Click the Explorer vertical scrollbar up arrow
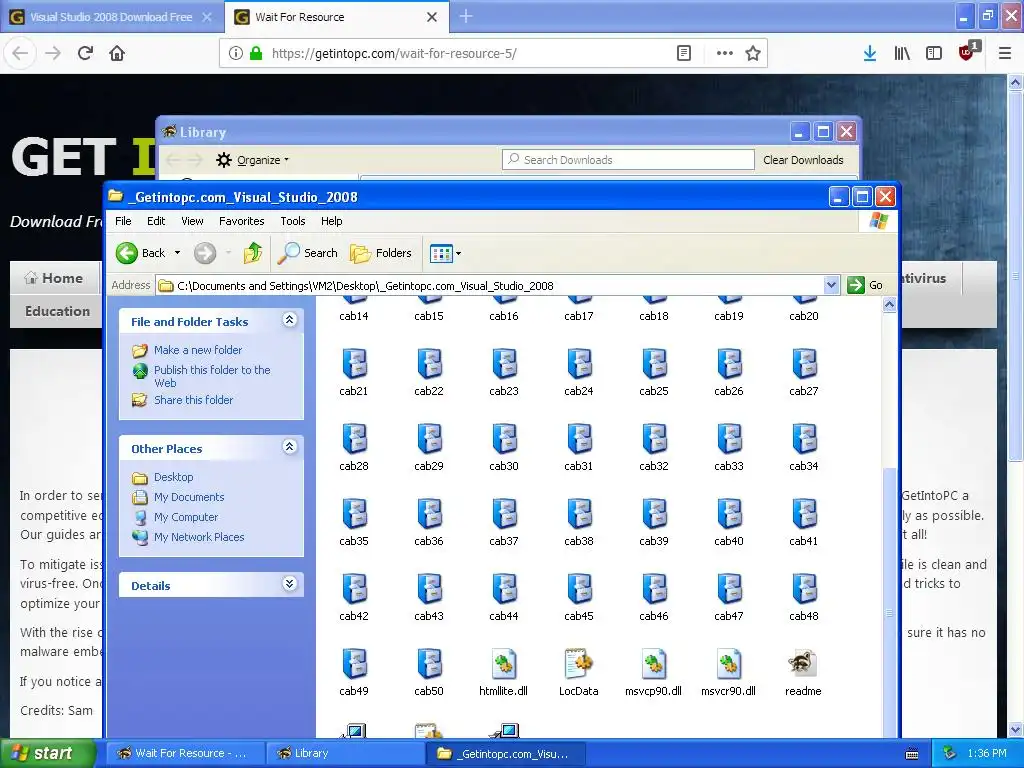 click(x=889, y=304)
